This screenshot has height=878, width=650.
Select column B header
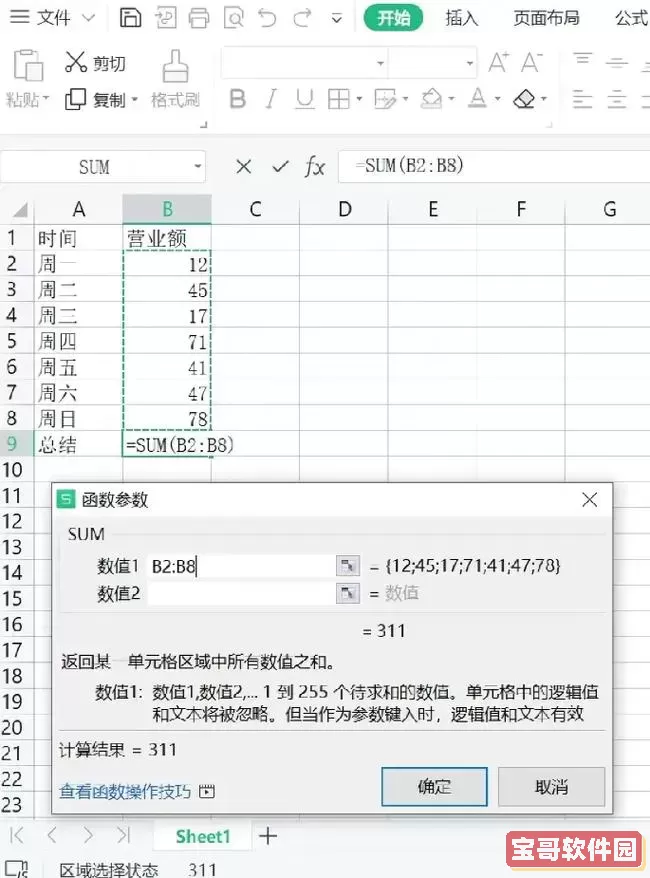point(167,209)
